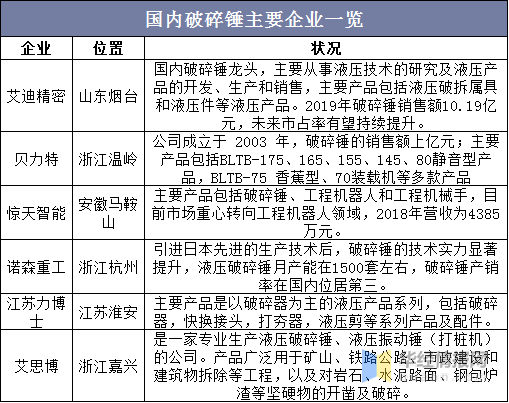Click the 浙江嘉兴 location cell

pyautogui.click(x=108, y=366)
